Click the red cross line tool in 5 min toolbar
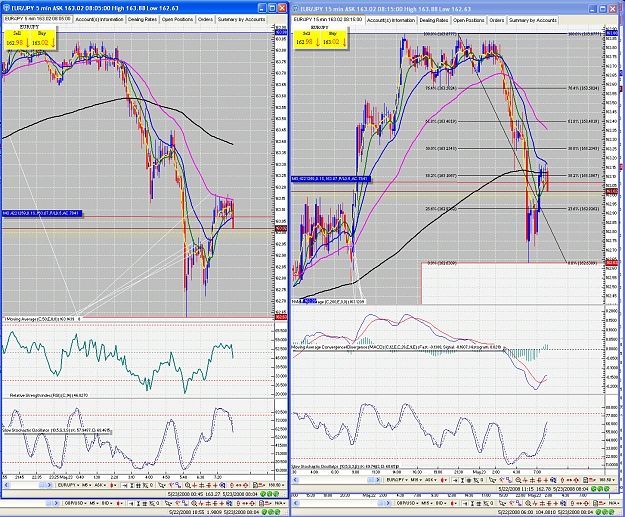 click(x=195, y=485)
